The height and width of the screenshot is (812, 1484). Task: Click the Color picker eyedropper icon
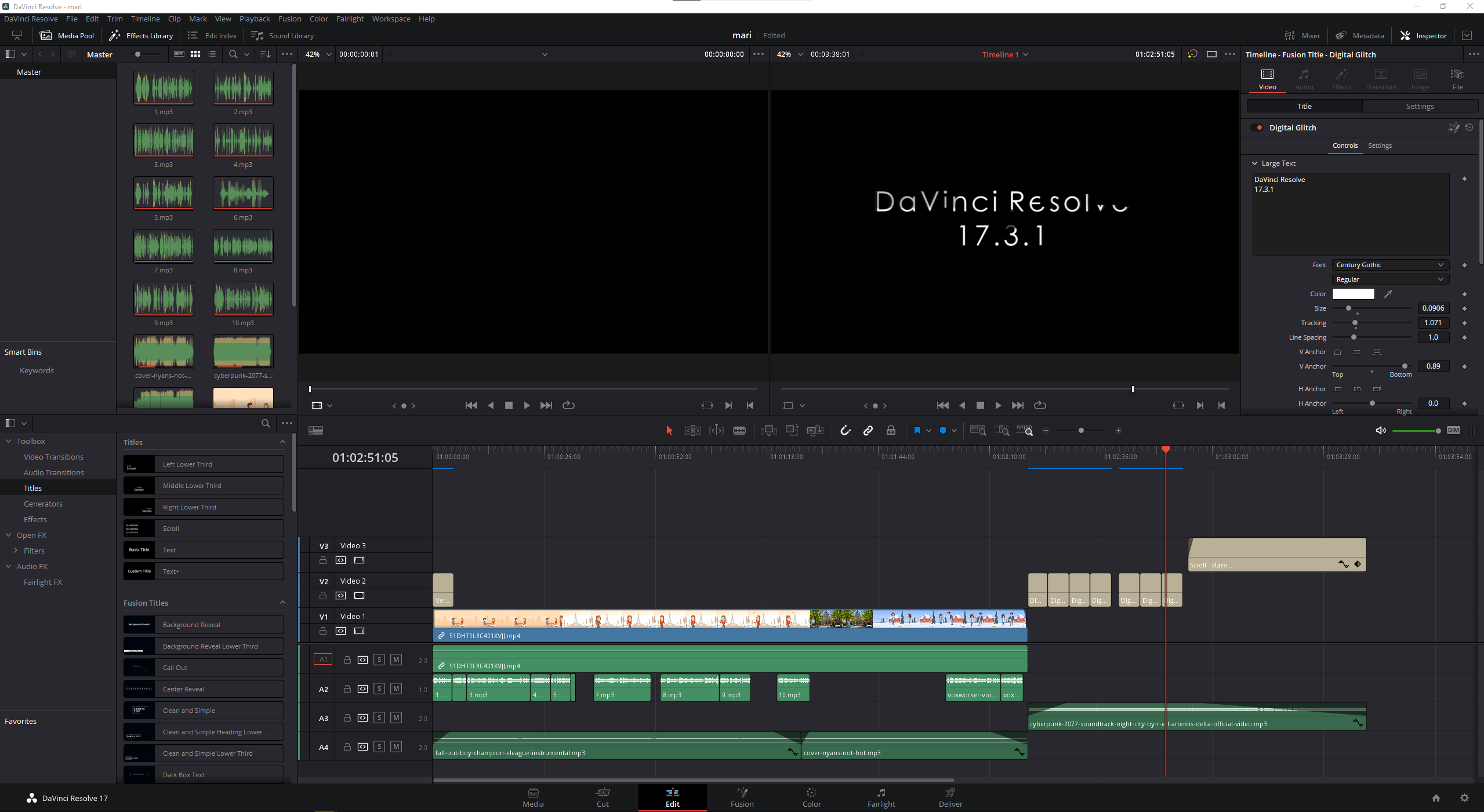click(x=1388, y=294)
